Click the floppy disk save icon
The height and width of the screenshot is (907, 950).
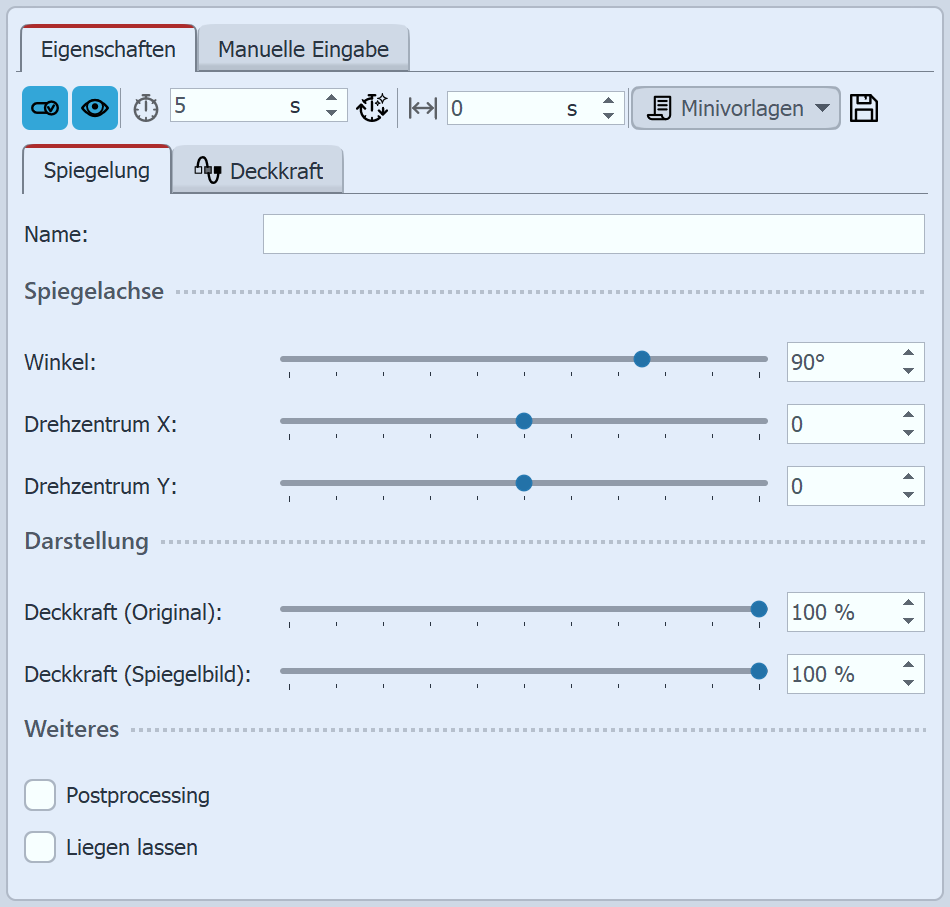[x=864, y=108]
